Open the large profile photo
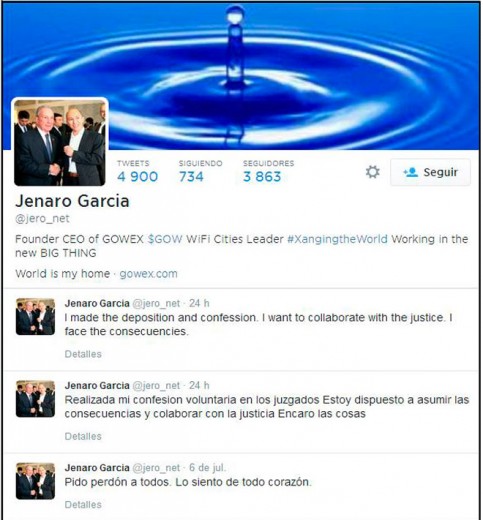Screen dimensions: 483x520 [60, 142]
